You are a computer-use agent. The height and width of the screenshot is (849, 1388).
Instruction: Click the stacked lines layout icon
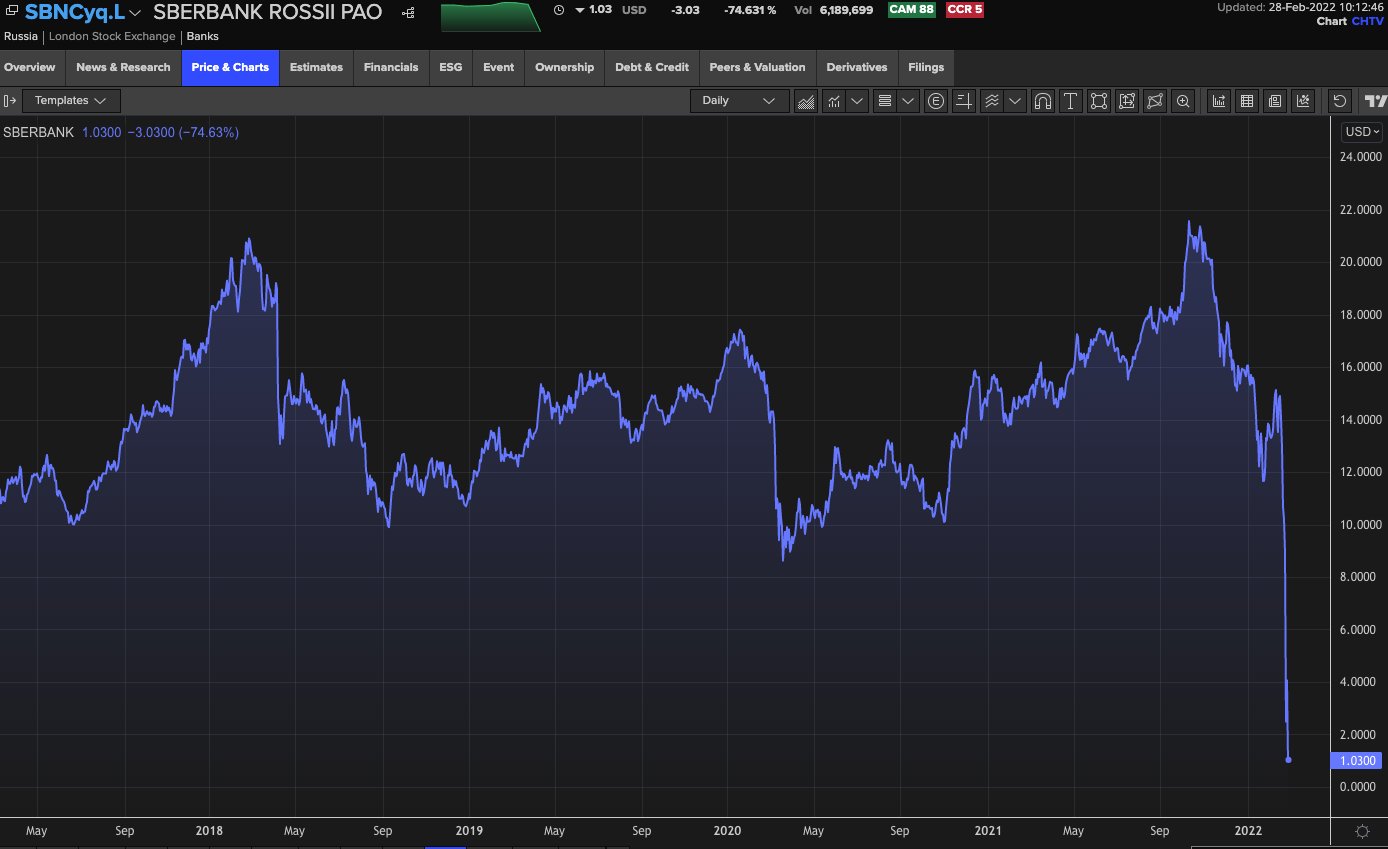[884, 101]
